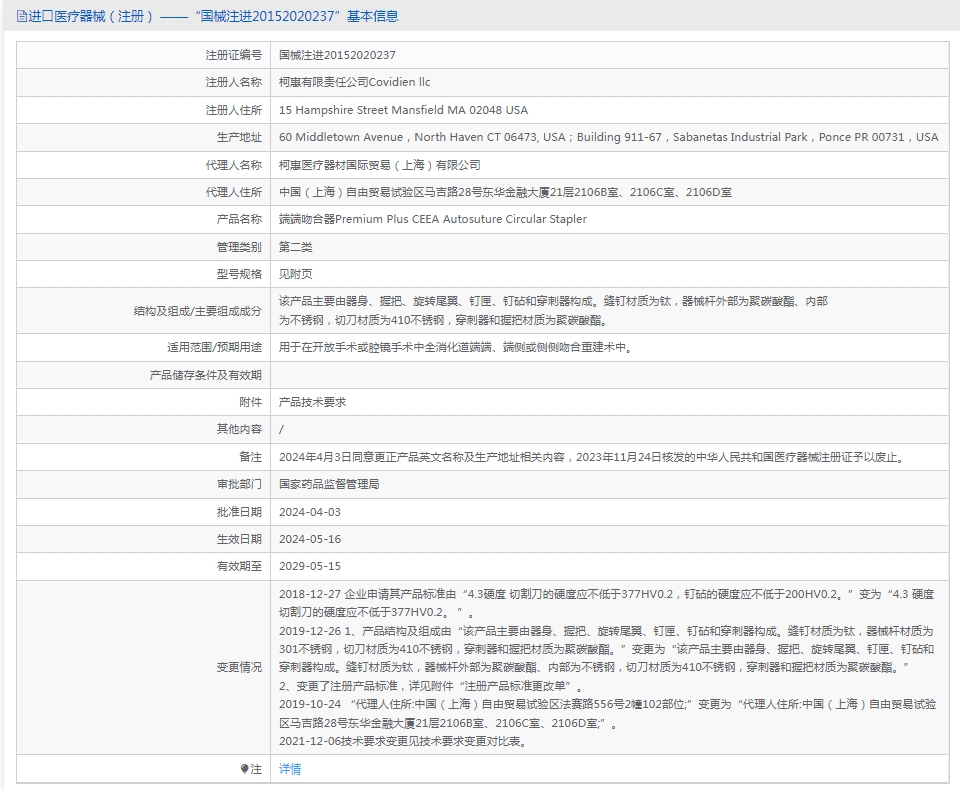Click the 型号规格 label
Viewport: 960px width, 789px height.
[x=239, y=274]
